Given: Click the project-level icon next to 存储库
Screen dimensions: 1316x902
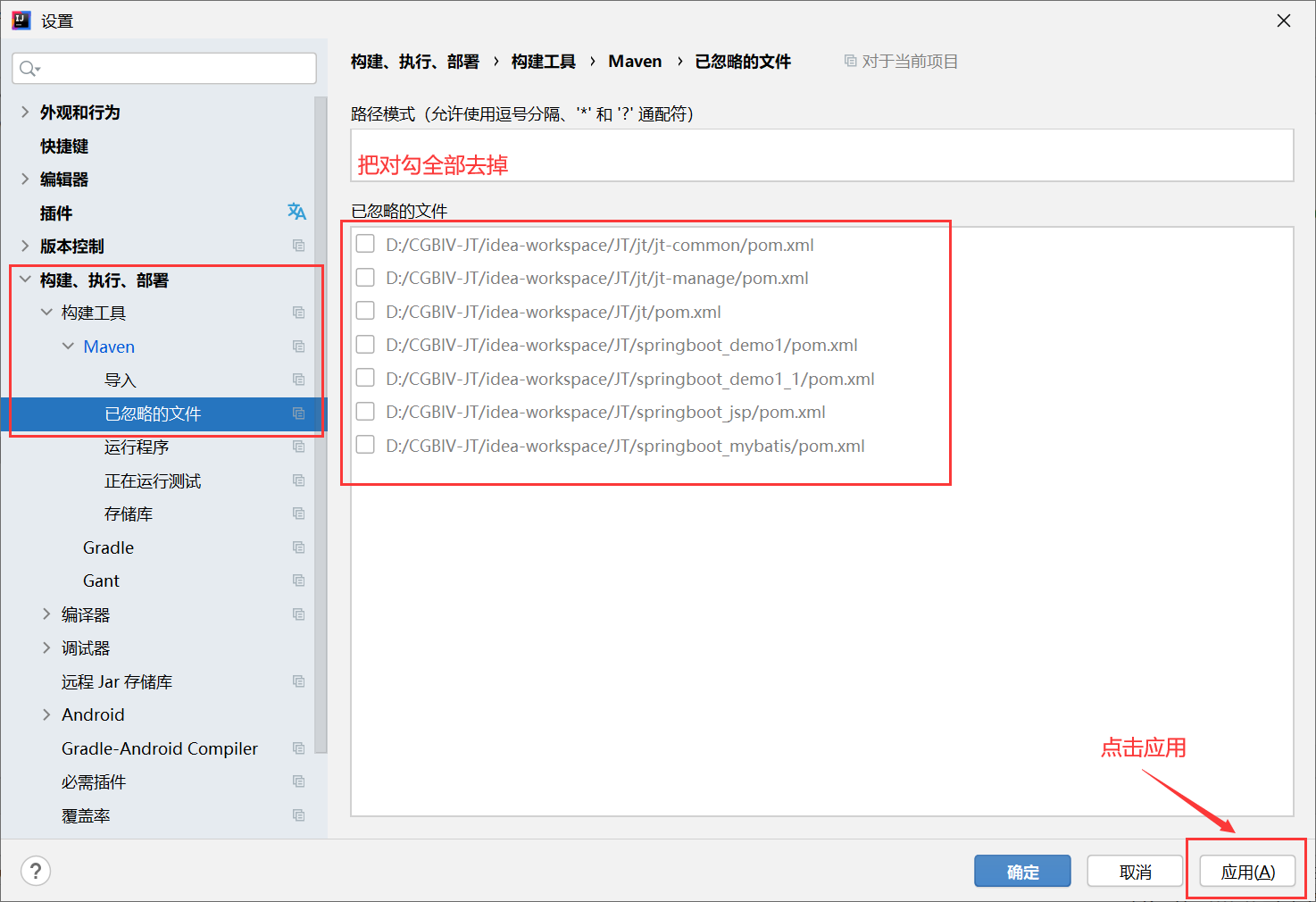Looking at the screenshot, I should 299,514.
